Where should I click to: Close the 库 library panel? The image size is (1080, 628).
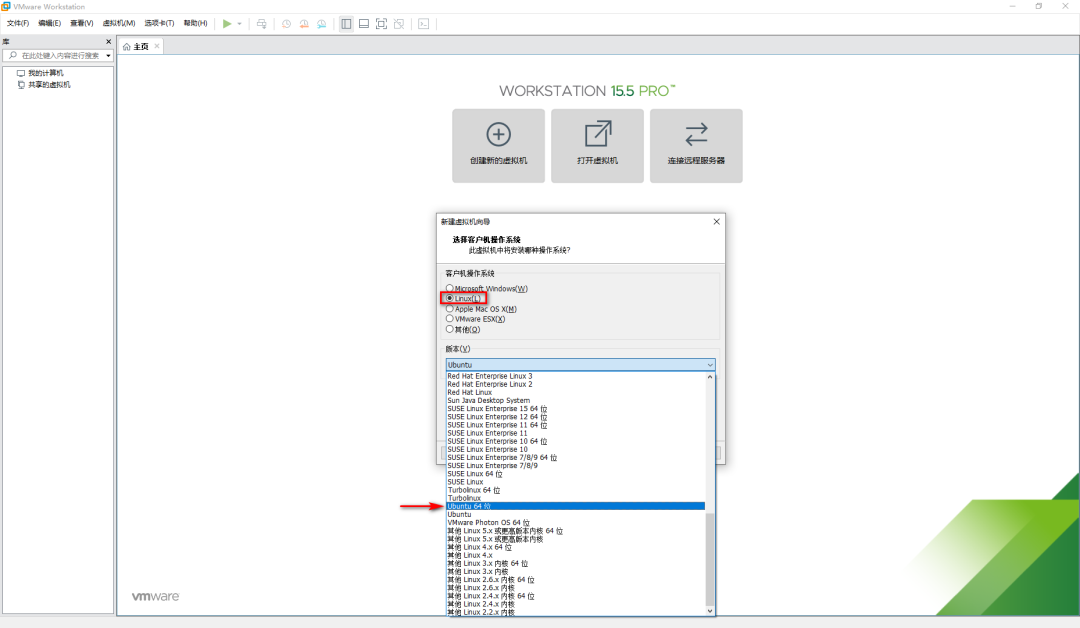(108, 41)
